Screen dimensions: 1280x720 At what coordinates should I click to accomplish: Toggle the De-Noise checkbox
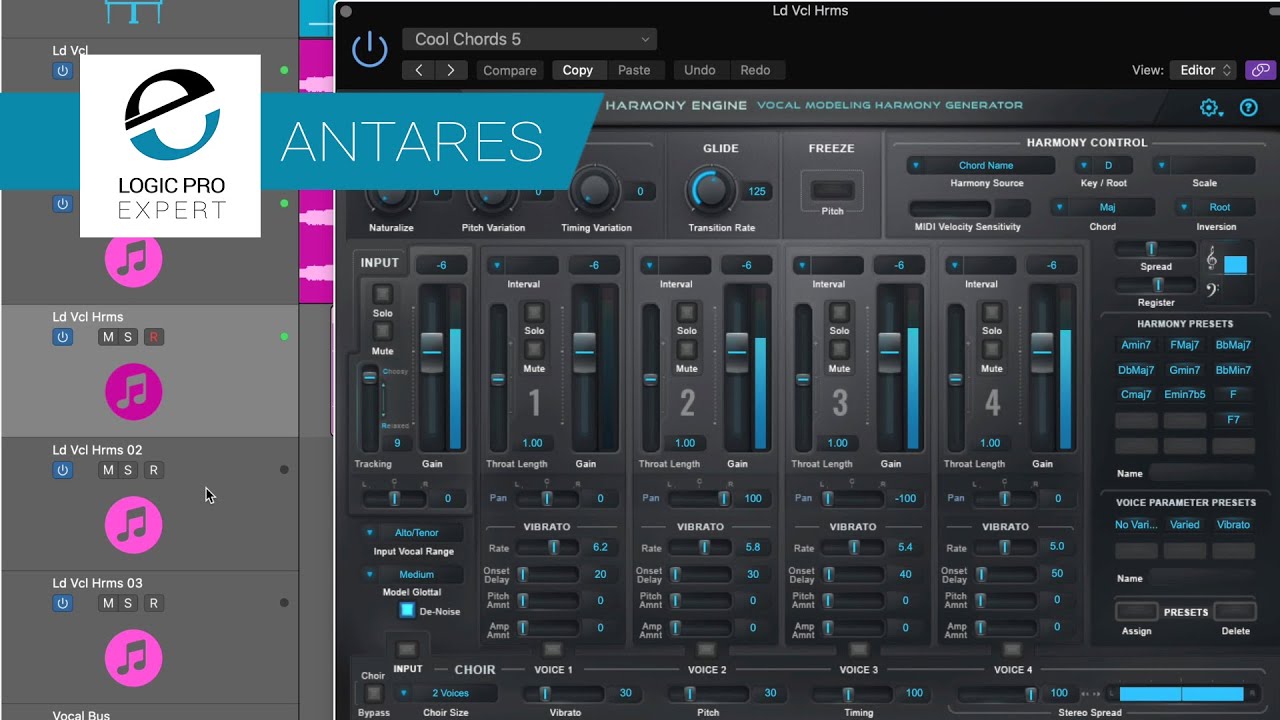coord(407,610)
